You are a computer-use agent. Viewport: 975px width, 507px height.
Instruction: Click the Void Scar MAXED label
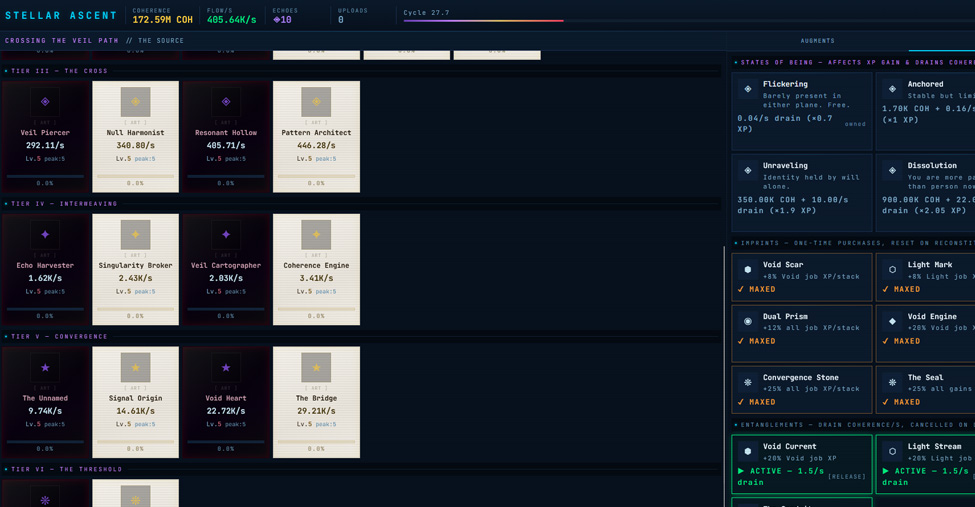(757, 289)
